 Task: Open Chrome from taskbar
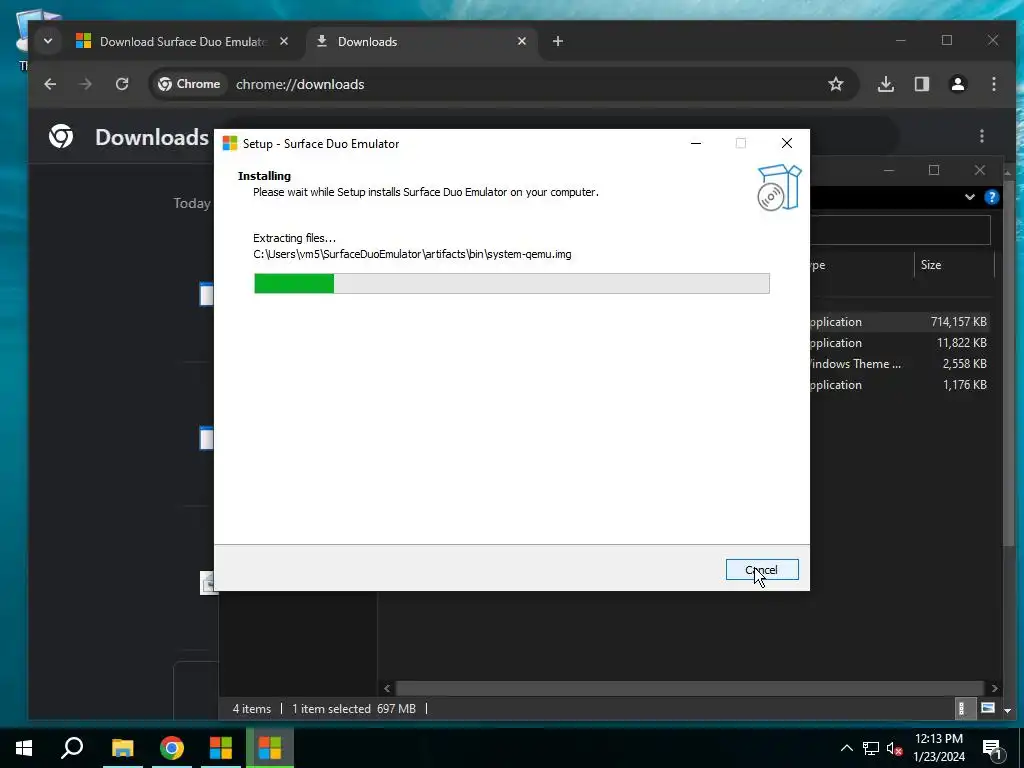click(x=172, y=748)
